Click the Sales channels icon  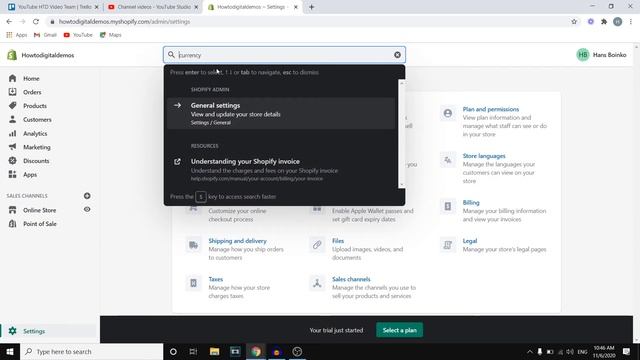tap(317, 283)
